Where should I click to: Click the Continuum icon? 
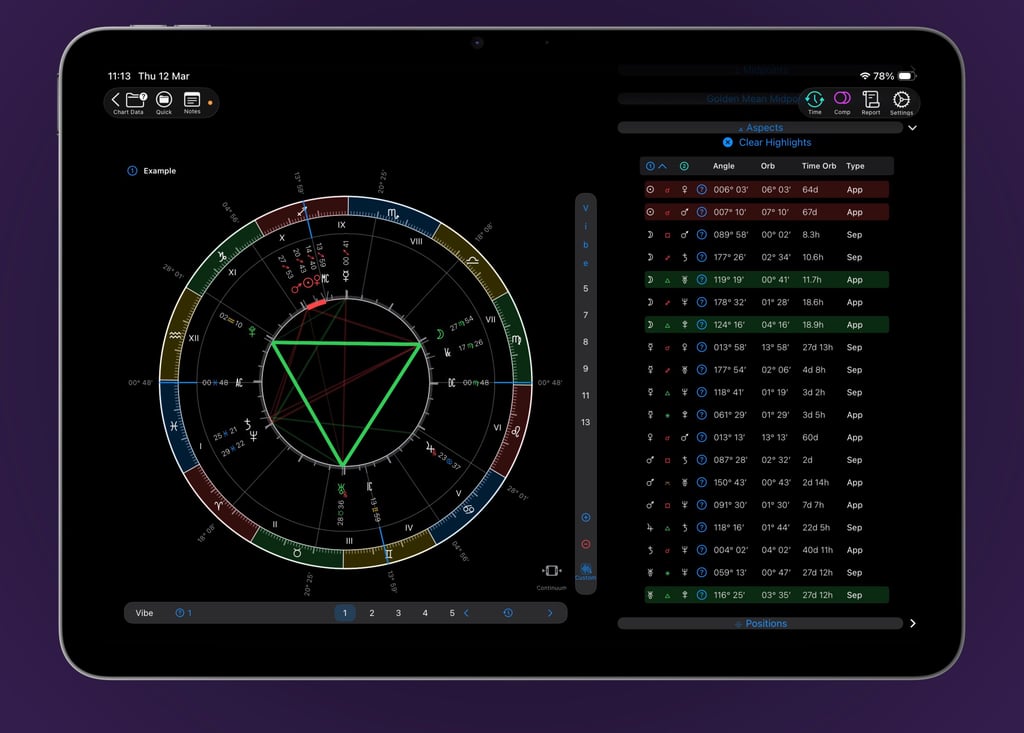point(551,571)
